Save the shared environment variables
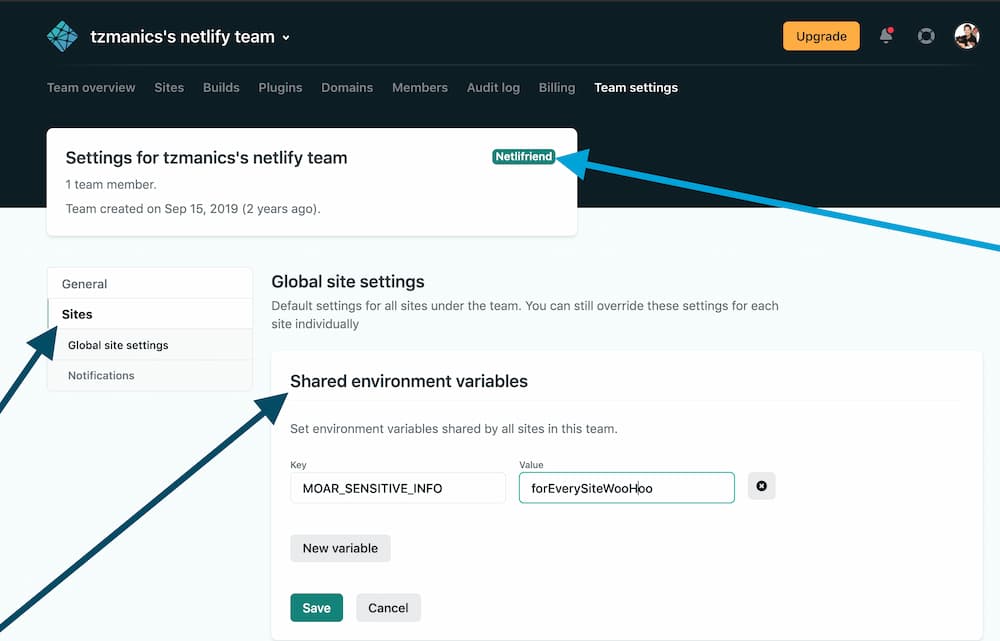 pyautogui.click(x=316, y=607)
